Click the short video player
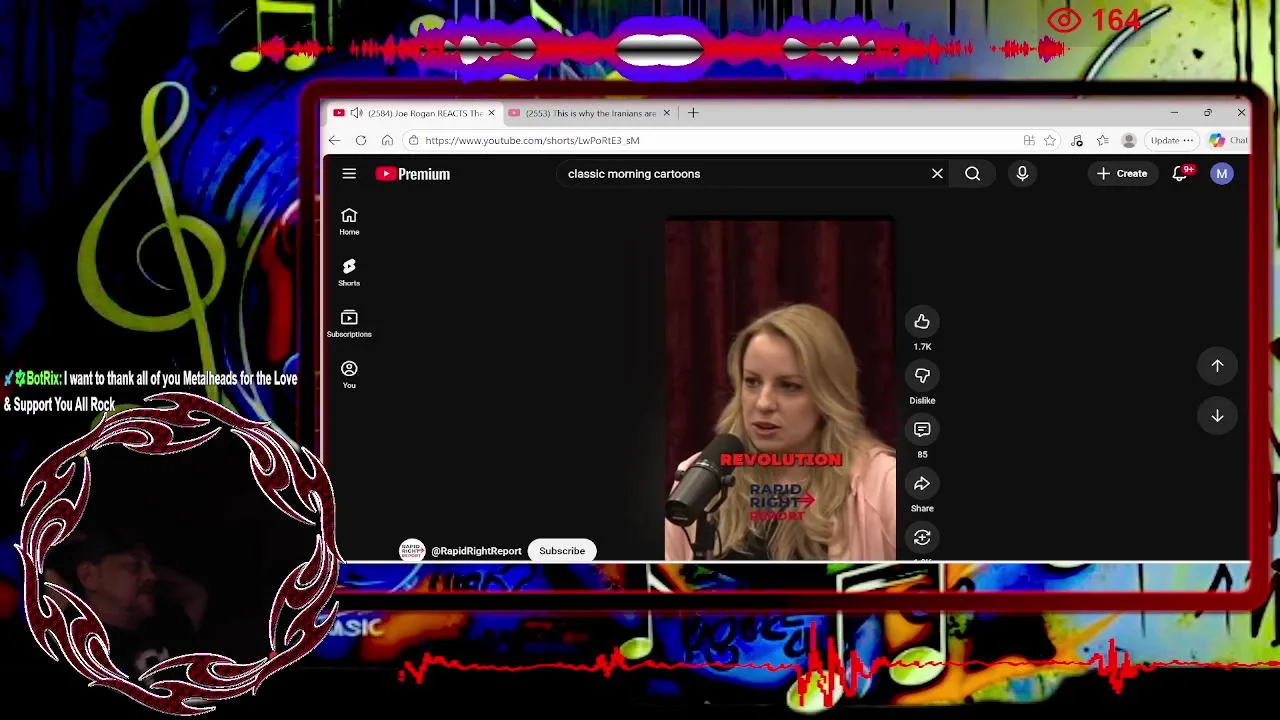Image resolution: width=1280 pixels, height=720 pixels. (780, 390)
